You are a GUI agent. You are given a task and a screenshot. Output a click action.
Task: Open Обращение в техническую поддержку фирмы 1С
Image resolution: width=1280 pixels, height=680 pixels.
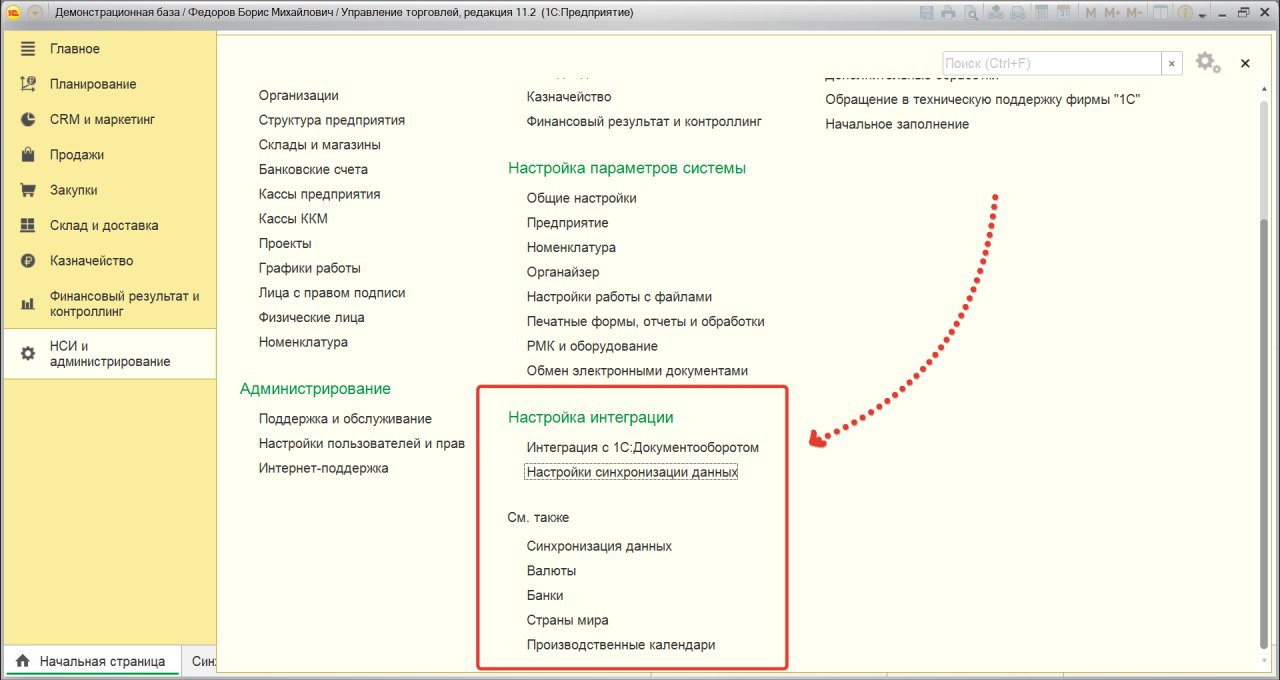[x=983, y=99]
